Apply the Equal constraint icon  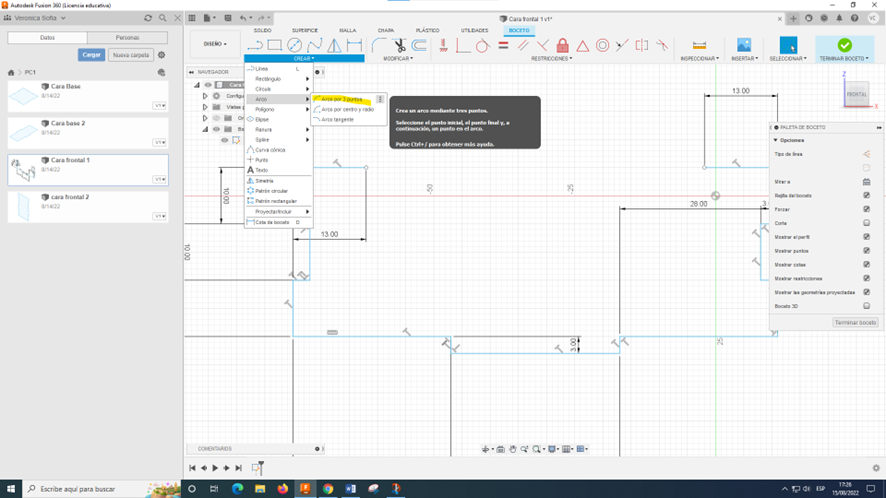503,45
